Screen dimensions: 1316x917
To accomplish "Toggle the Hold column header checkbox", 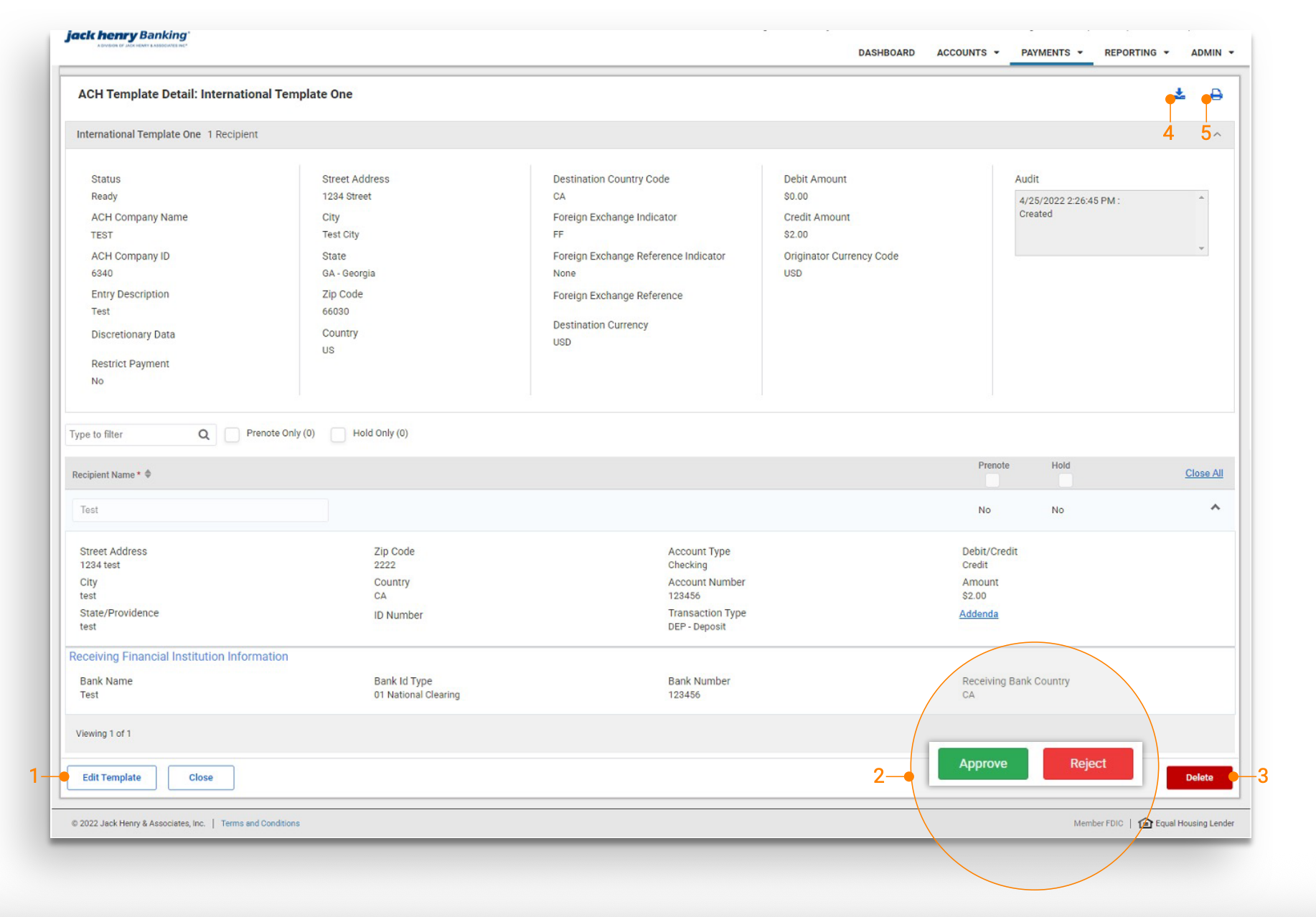I will pyautogui.click(x=1066, y=480).
